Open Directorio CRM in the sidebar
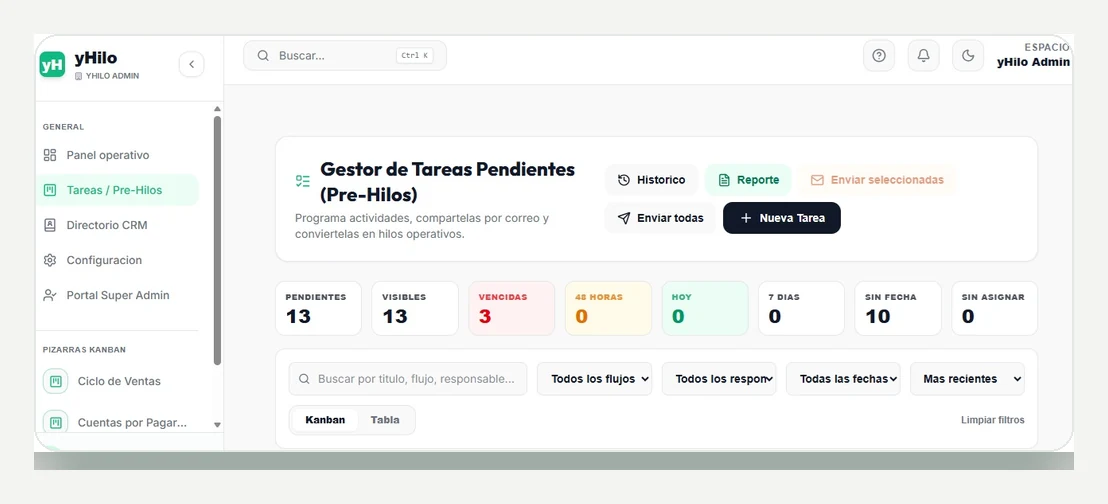The image size is (1108, 504). pyautogui.click(x=117, y=225)
